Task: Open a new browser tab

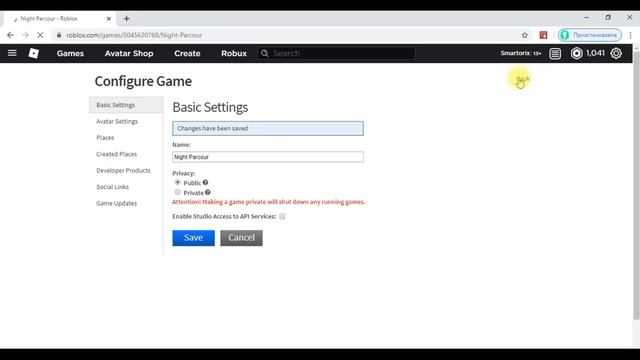Action: (127, 18)
